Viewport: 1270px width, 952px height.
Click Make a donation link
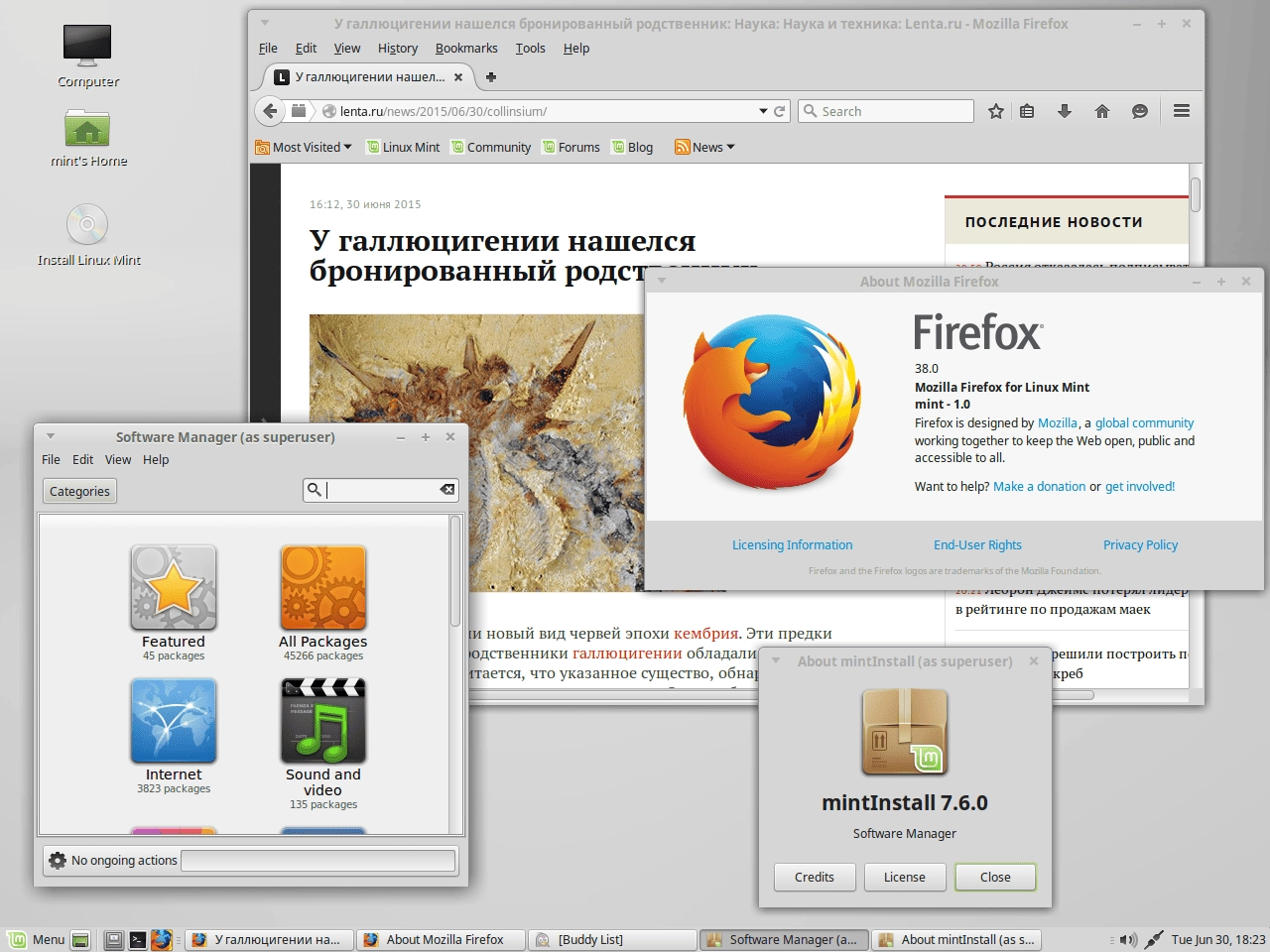point(1039,486)
